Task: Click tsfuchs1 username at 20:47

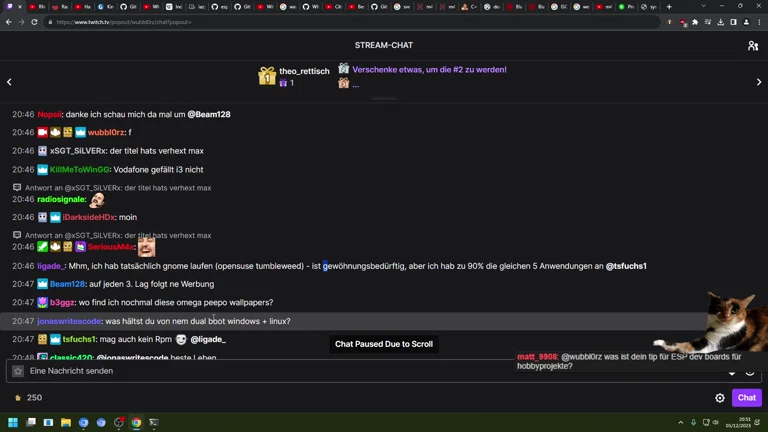Action: click(x=79, y=339)
